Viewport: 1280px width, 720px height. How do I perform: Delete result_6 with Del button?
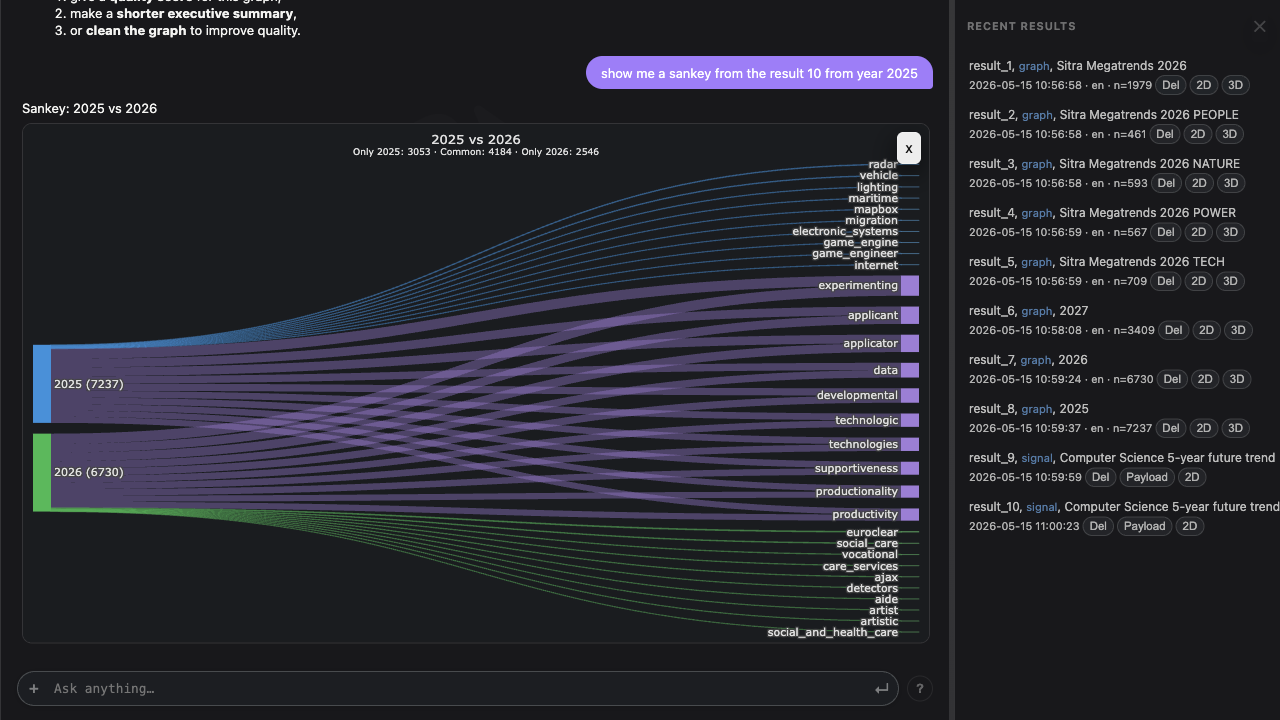[x=1173, y=330]
